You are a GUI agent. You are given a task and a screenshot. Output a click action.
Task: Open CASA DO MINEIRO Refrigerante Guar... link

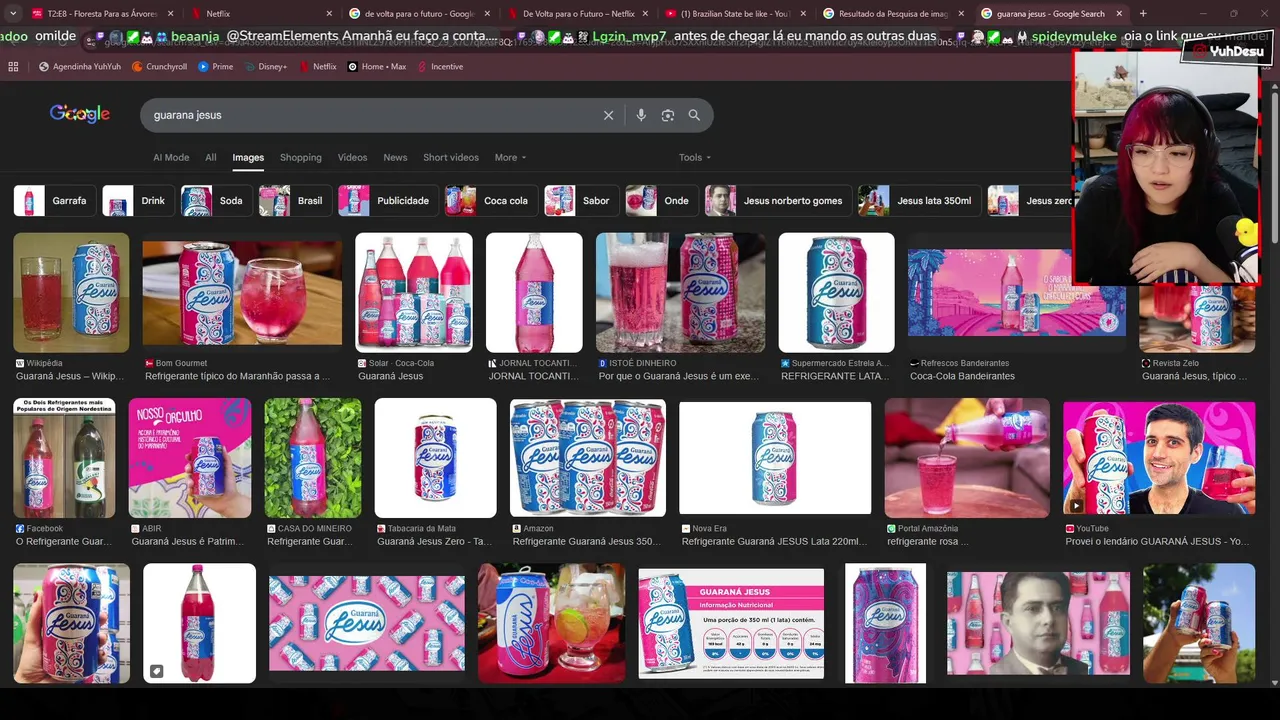tap(309, 542)
